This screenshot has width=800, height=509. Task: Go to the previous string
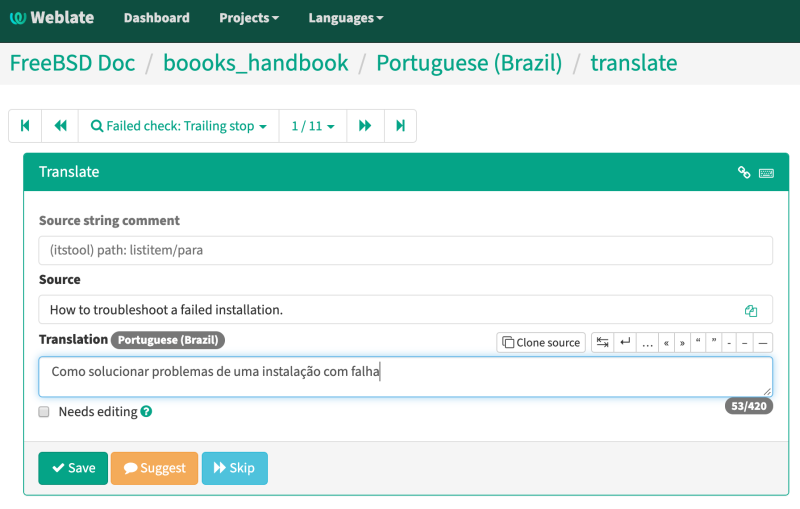pyautogui.click(x=60, y=126)
